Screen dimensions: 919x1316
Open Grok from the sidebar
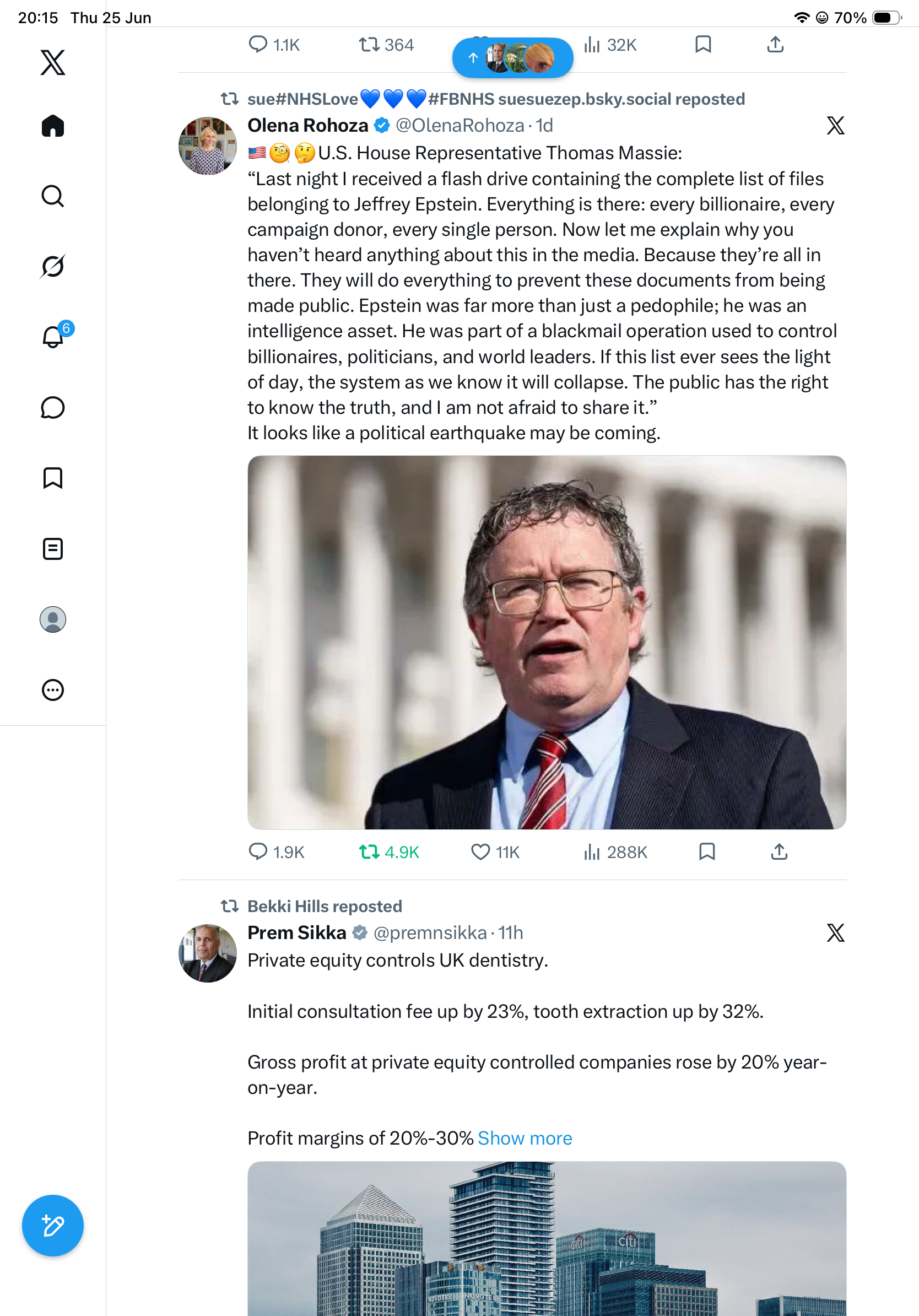(53, 267)
